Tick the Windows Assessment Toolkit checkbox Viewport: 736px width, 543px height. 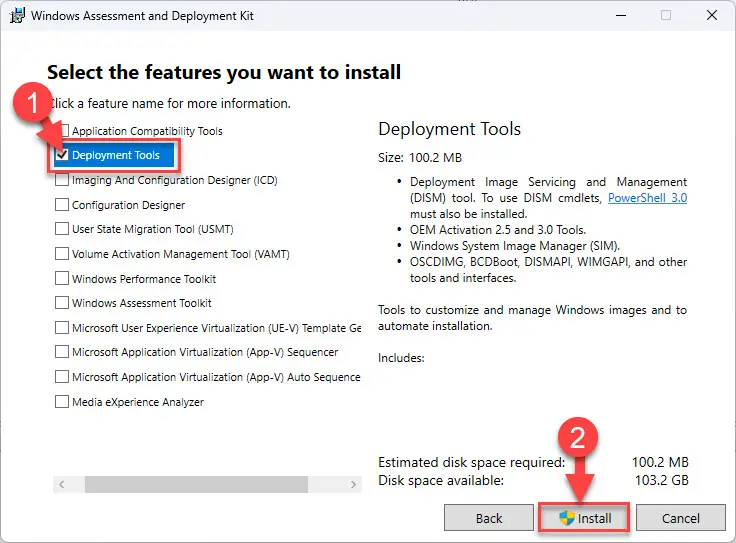tap(62, 303)
